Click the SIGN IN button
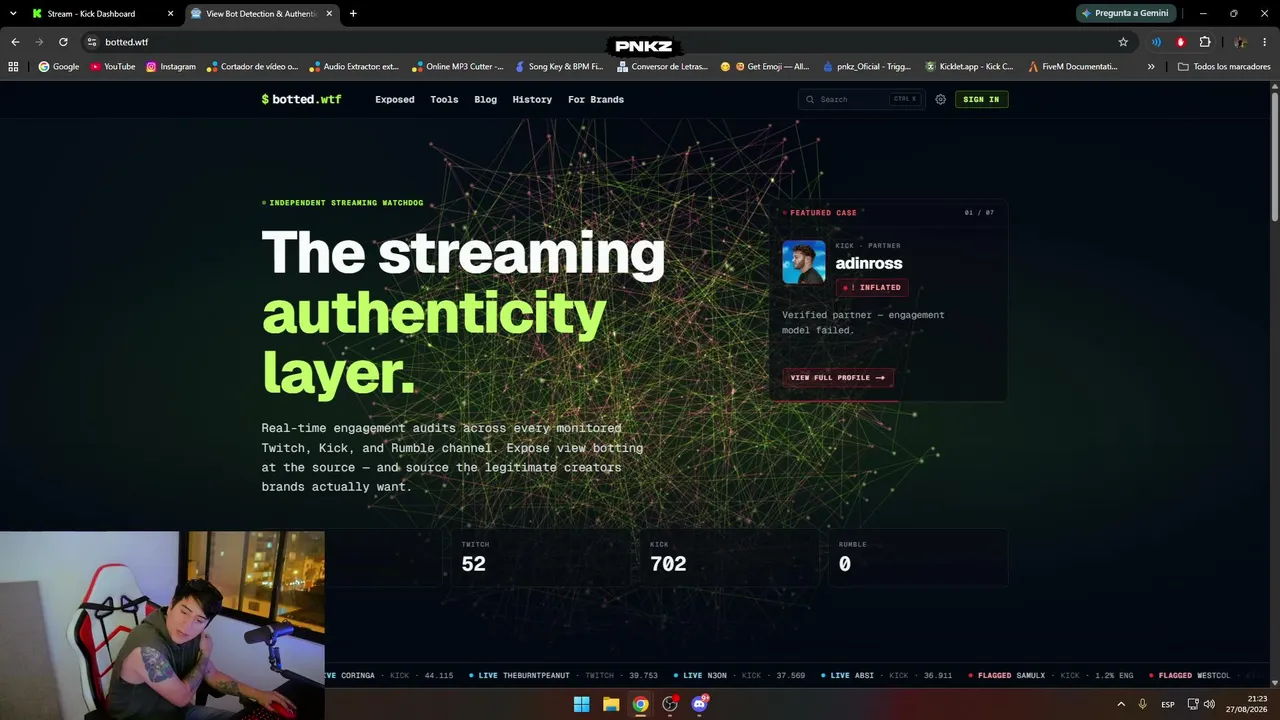 coord(981,99)
